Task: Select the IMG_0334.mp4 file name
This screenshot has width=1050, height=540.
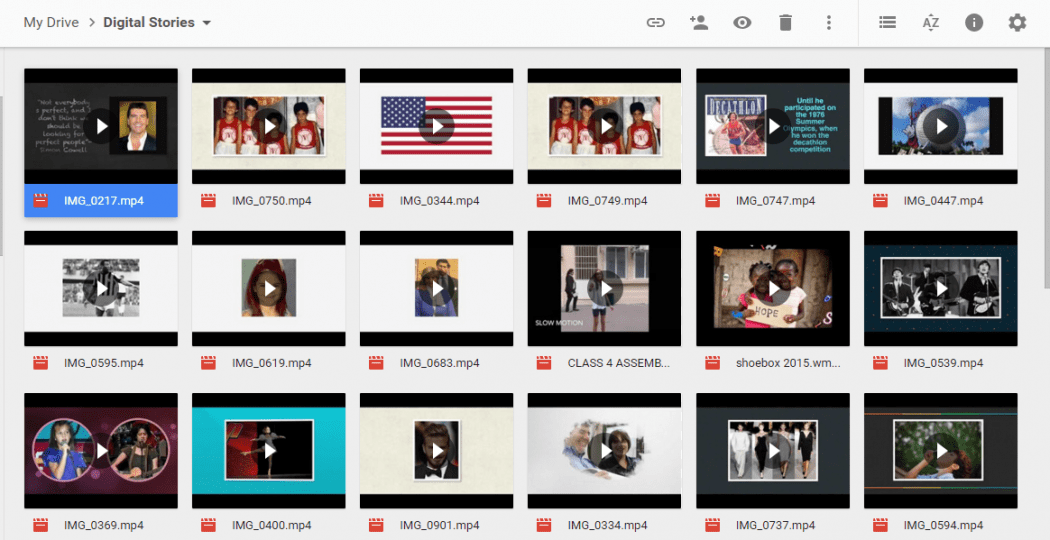Action: tap(607, 525)
